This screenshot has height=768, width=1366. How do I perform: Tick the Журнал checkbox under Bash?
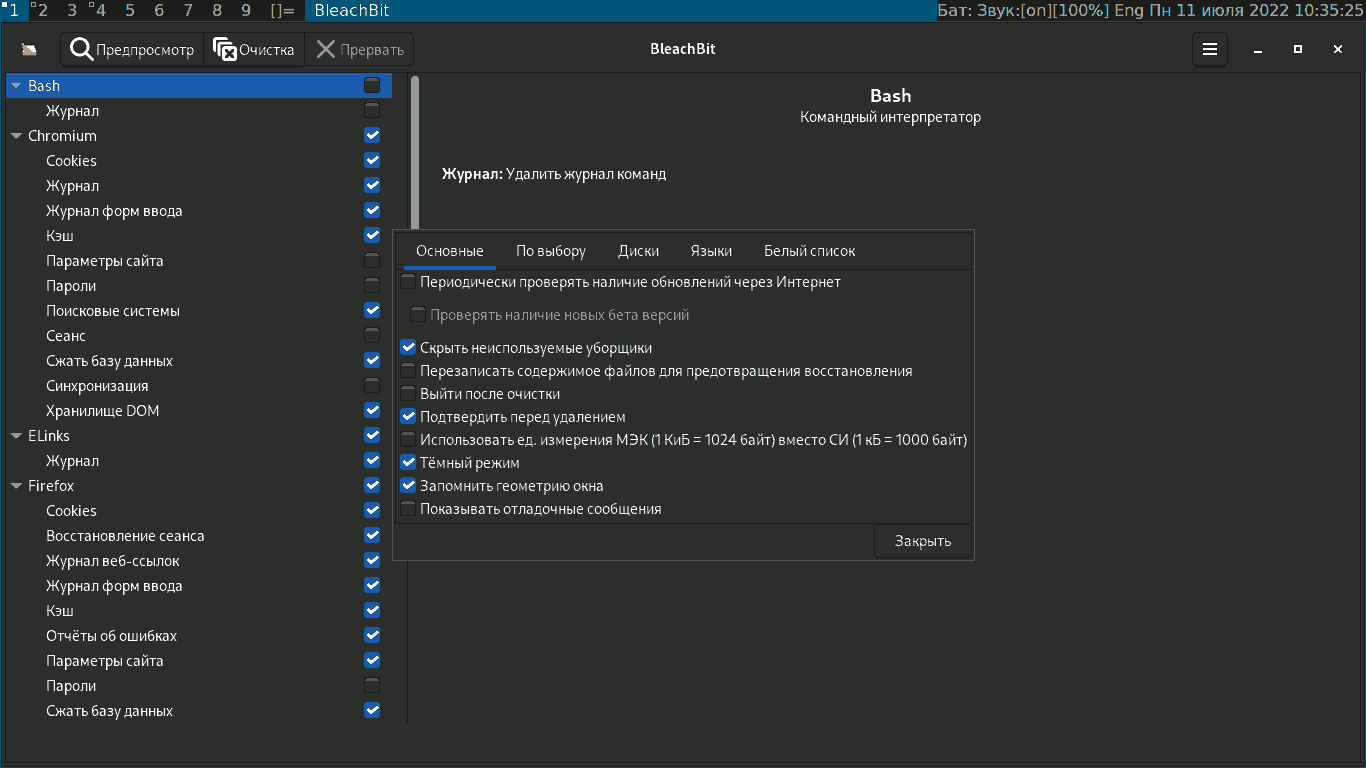372,111
